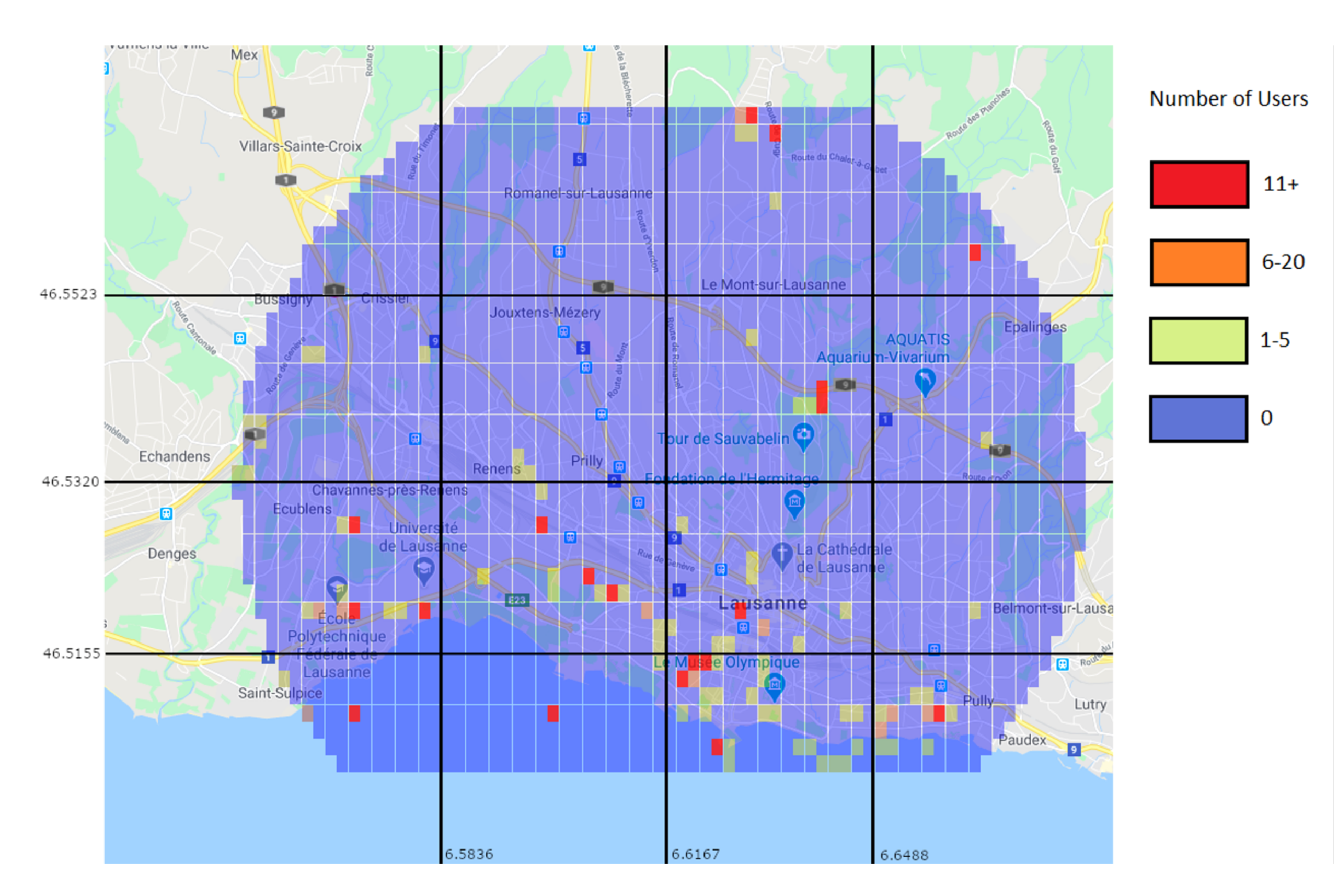Click the Tour de Sauvabelin camera pin
Image resolution: width=1338 pixels, height=896 pixels.
(803, 435)
